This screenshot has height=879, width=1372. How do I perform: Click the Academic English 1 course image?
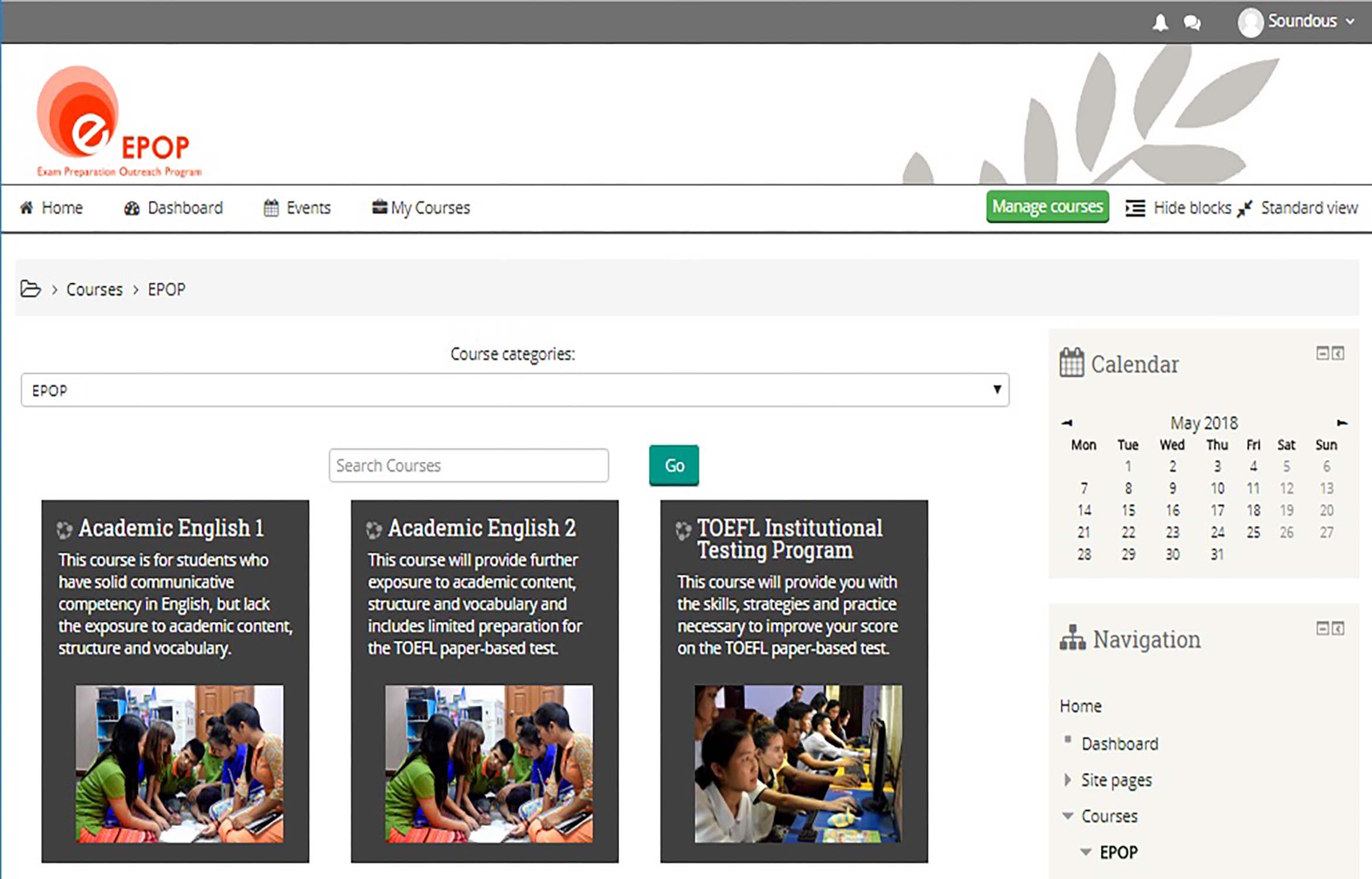(179, 764)
